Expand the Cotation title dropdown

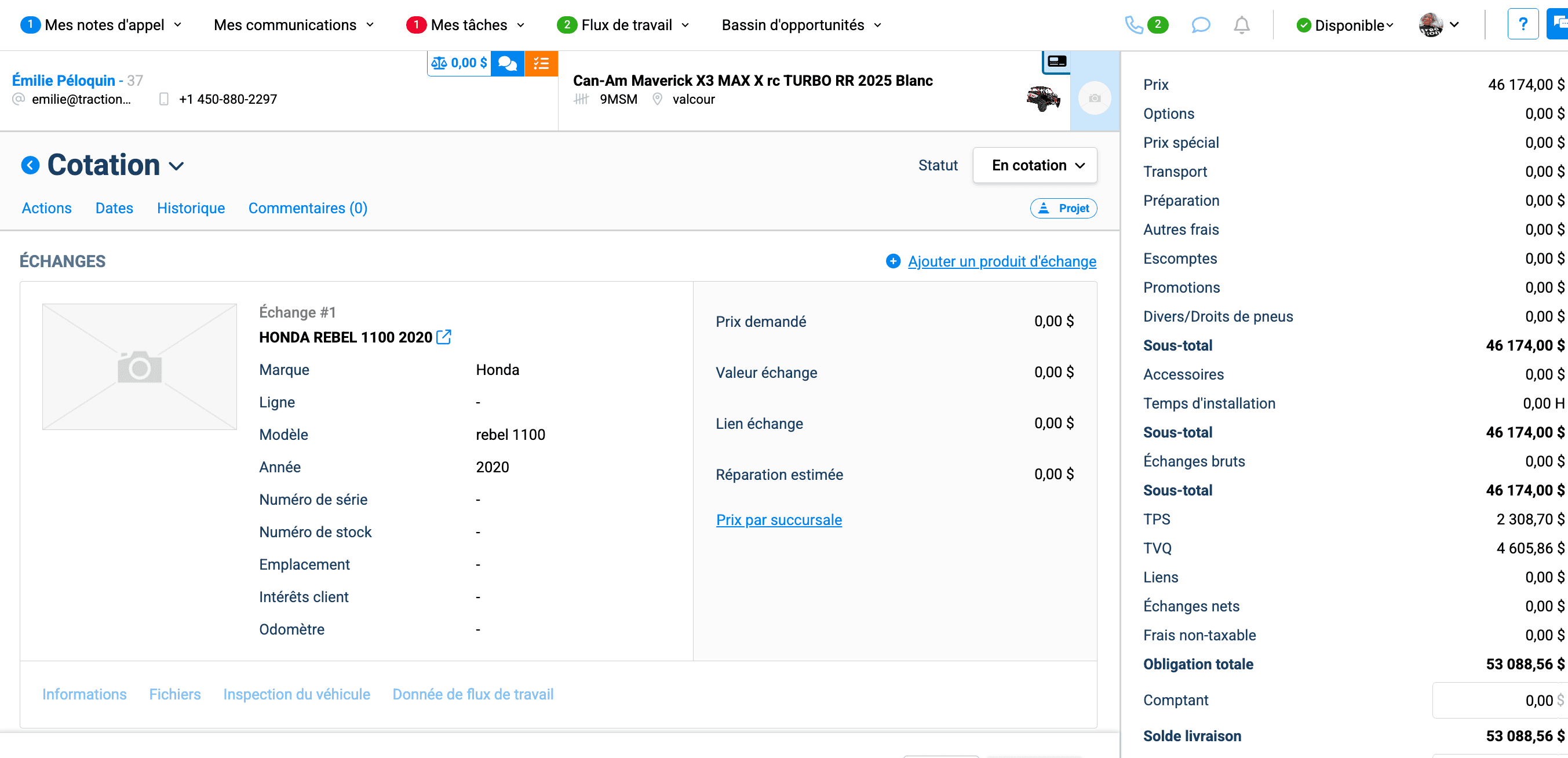[x=176, y=166]
